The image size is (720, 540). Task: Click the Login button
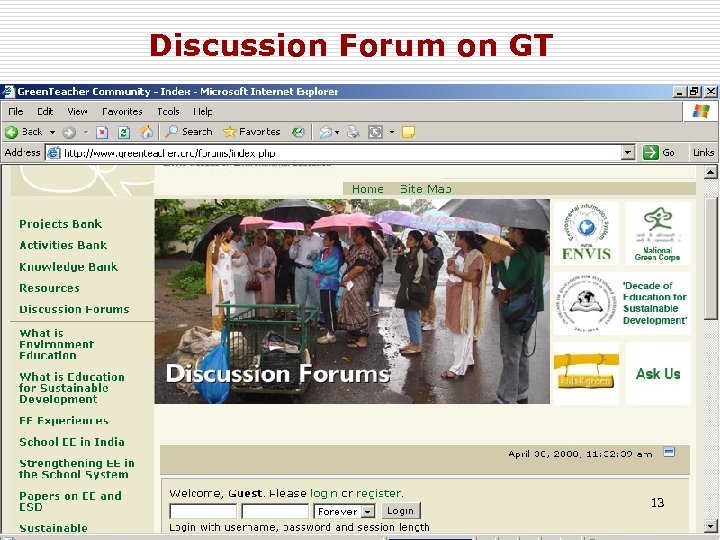400,511
